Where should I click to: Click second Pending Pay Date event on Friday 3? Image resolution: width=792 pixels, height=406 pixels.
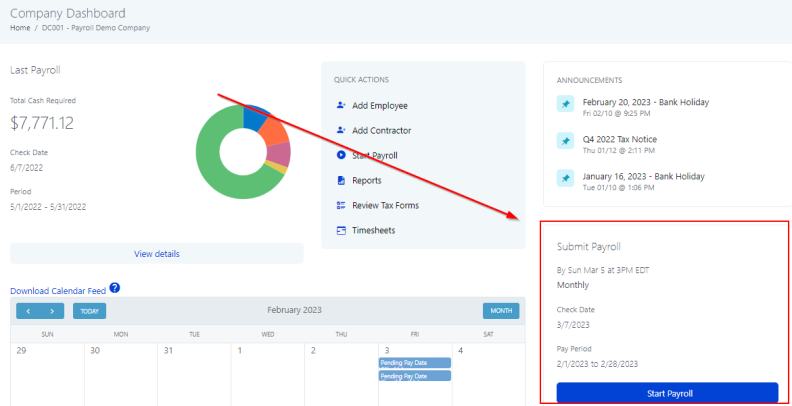[415, 376]
